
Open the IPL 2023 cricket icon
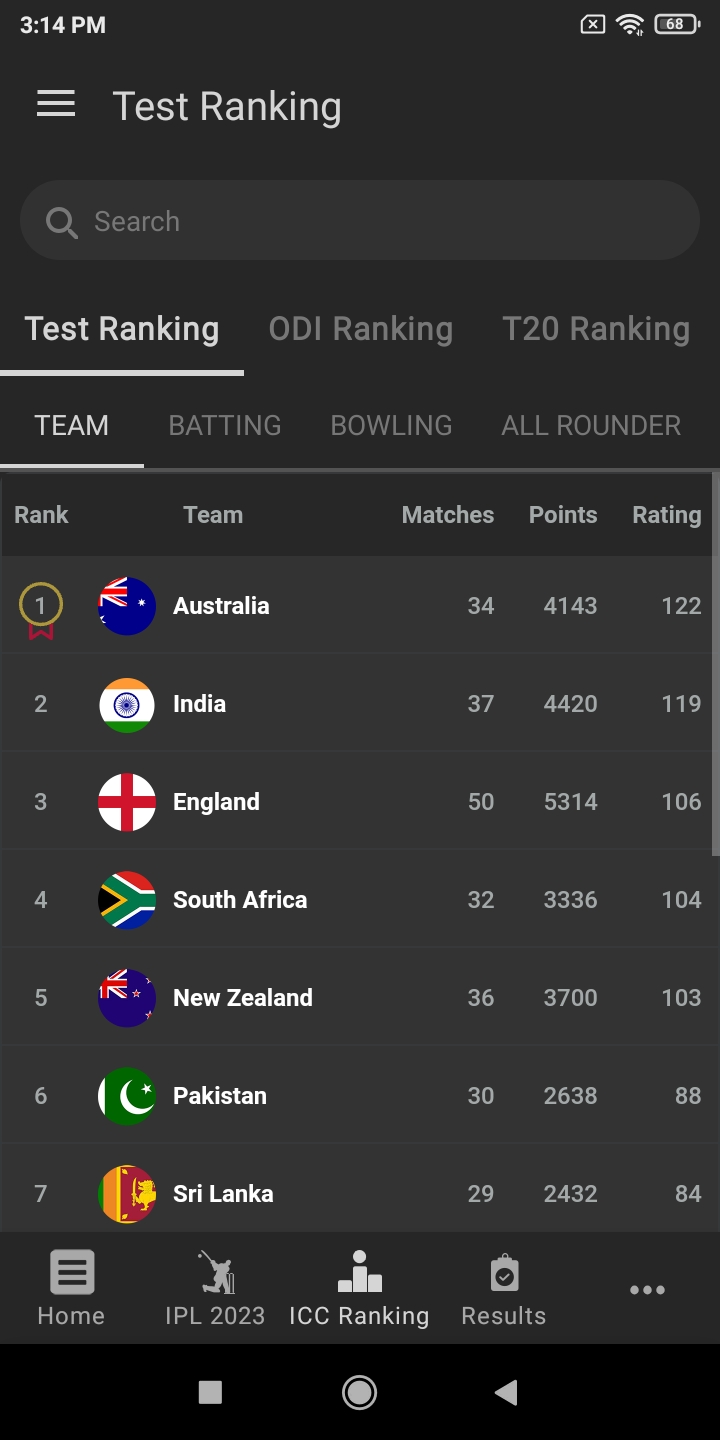[215, 1273]
